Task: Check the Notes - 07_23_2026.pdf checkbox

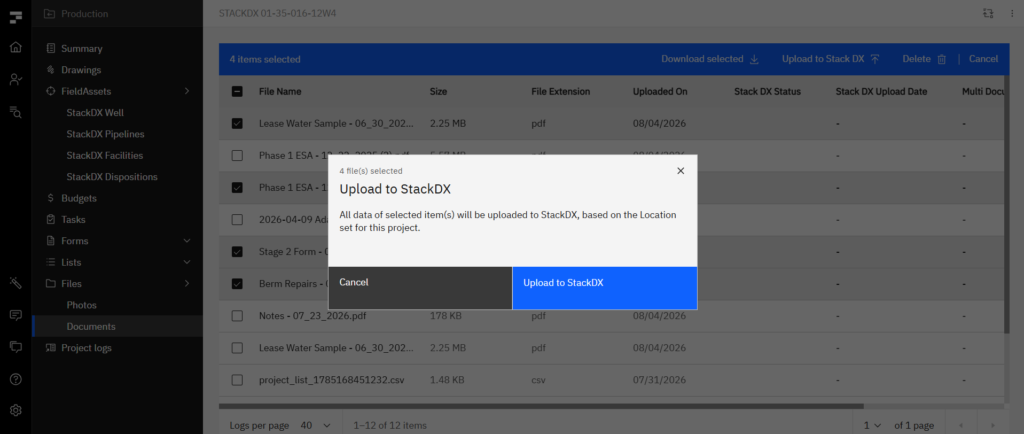Action: (x=237, y=316)
